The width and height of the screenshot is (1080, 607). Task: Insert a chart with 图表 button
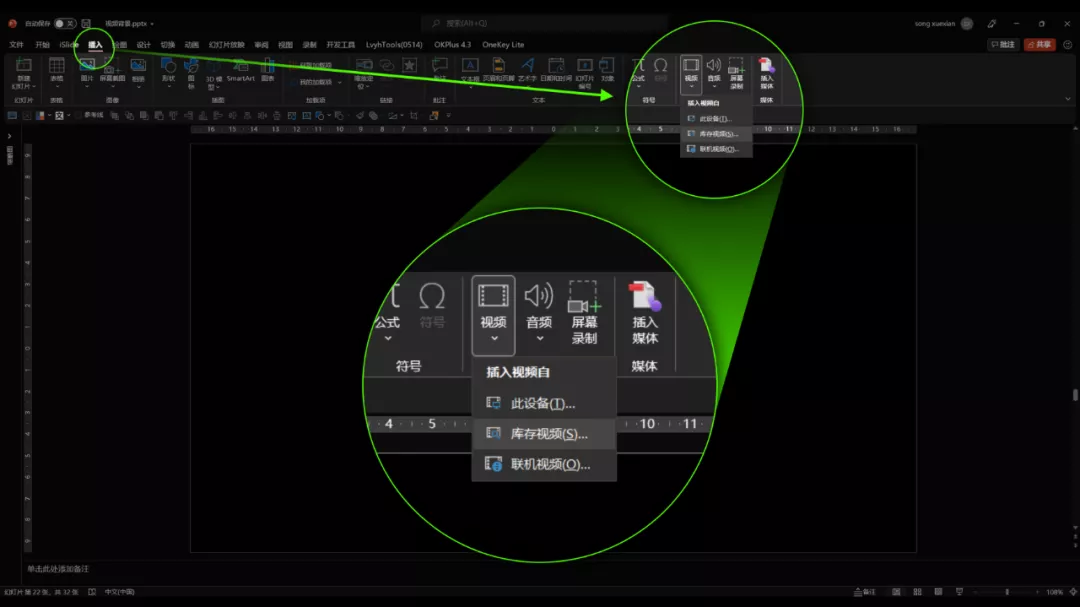coord(268,70)
